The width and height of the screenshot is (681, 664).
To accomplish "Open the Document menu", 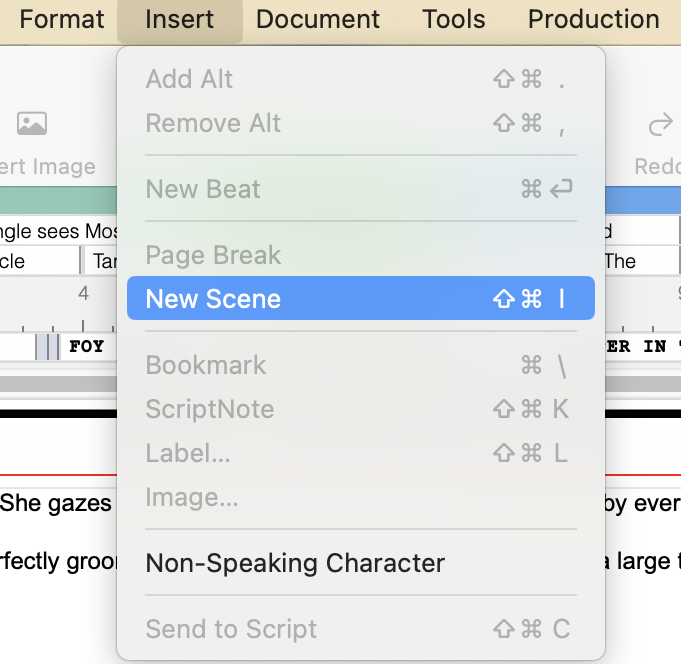I will [x=318, y=19].
